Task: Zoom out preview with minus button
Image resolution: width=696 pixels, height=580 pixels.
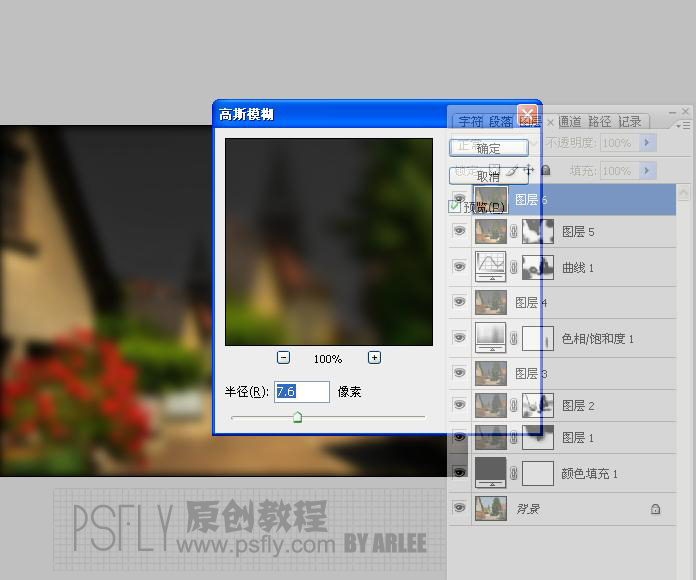Action: (x=283, y=358)
